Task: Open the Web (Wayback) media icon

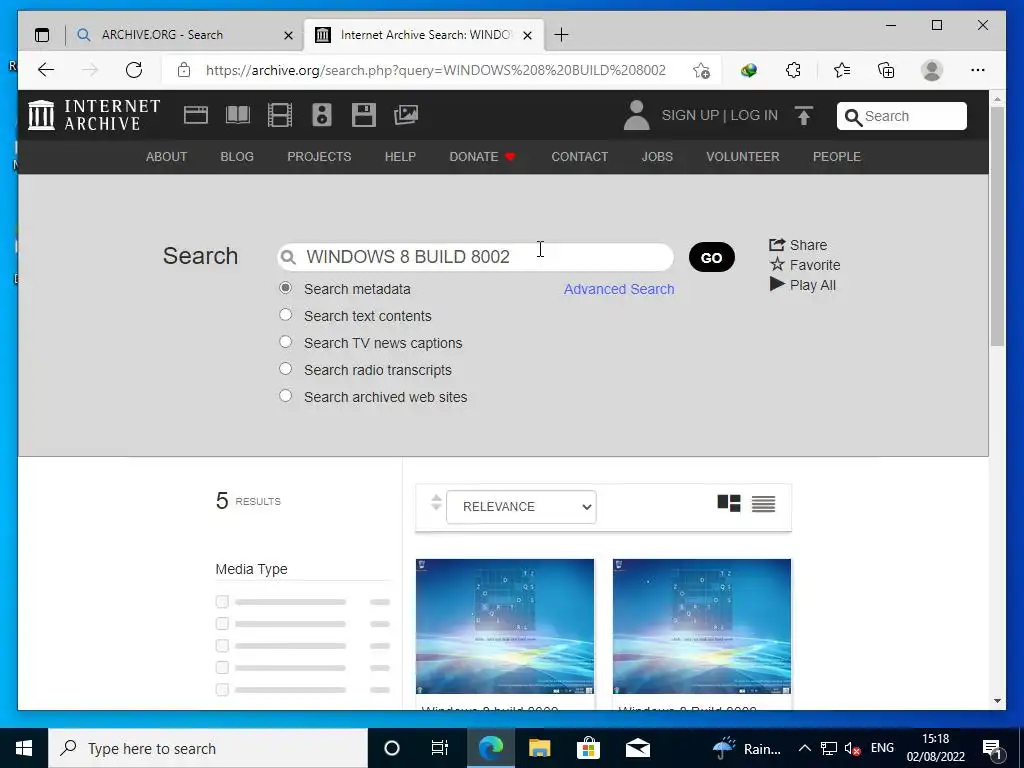Action: coord(195,115)
